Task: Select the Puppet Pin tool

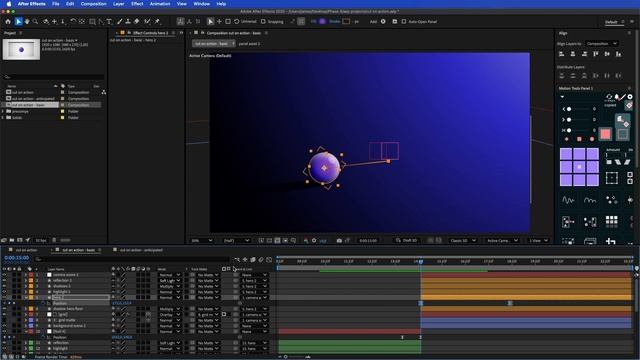Action: (158, 21)
